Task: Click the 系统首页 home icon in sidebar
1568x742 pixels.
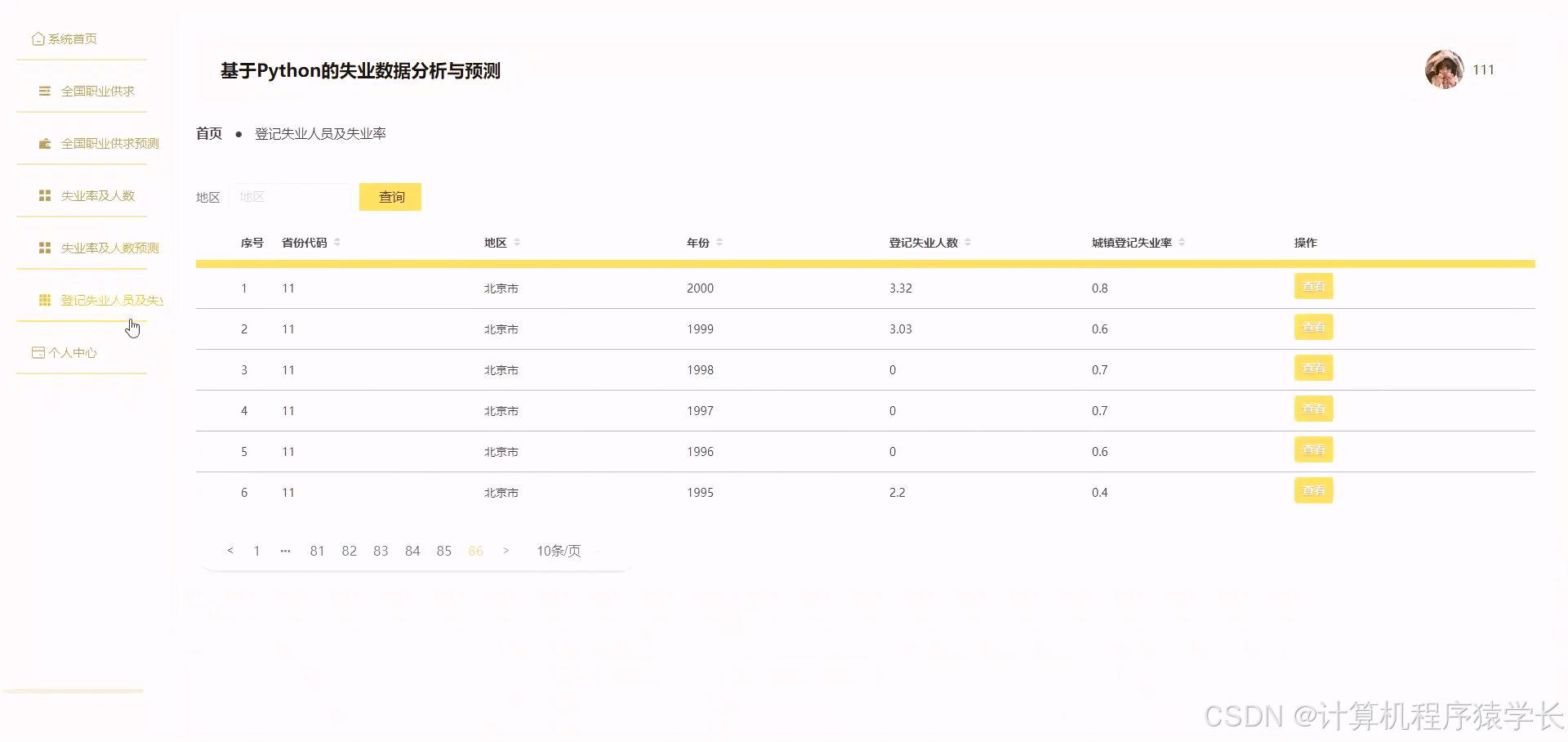Action: point(38,38)
